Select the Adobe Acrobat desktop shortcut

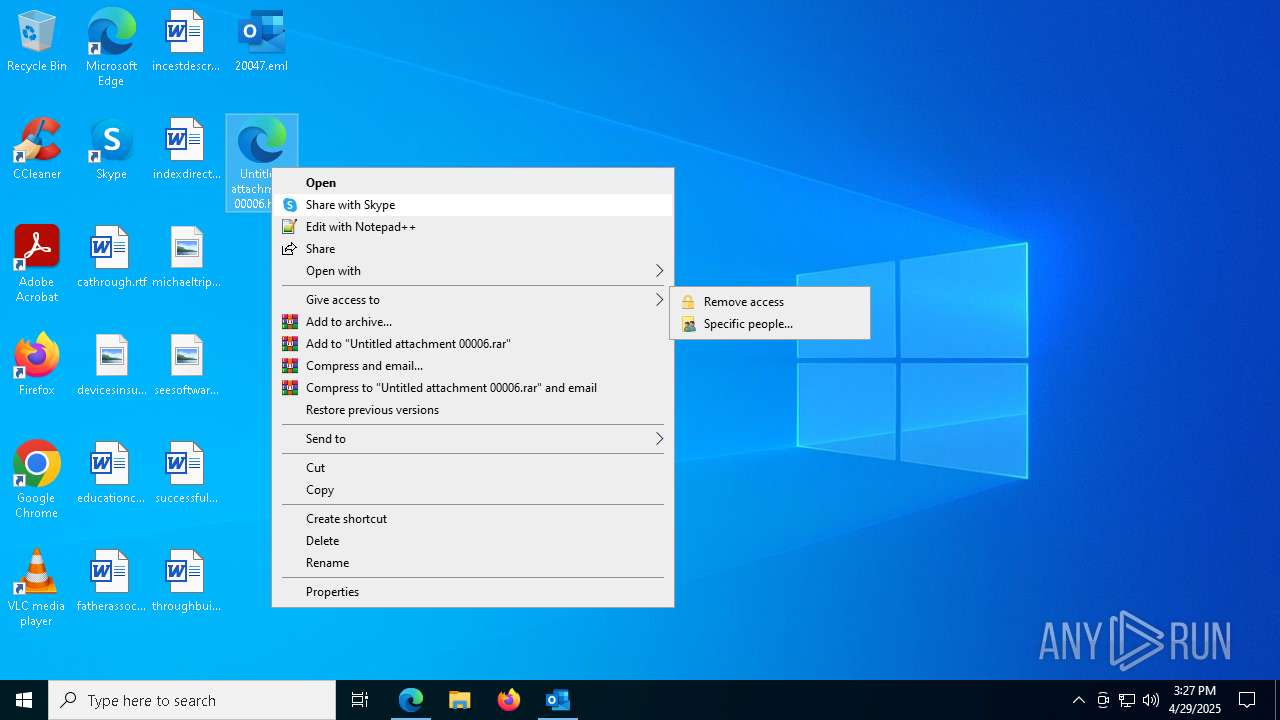tap(37, 264)
